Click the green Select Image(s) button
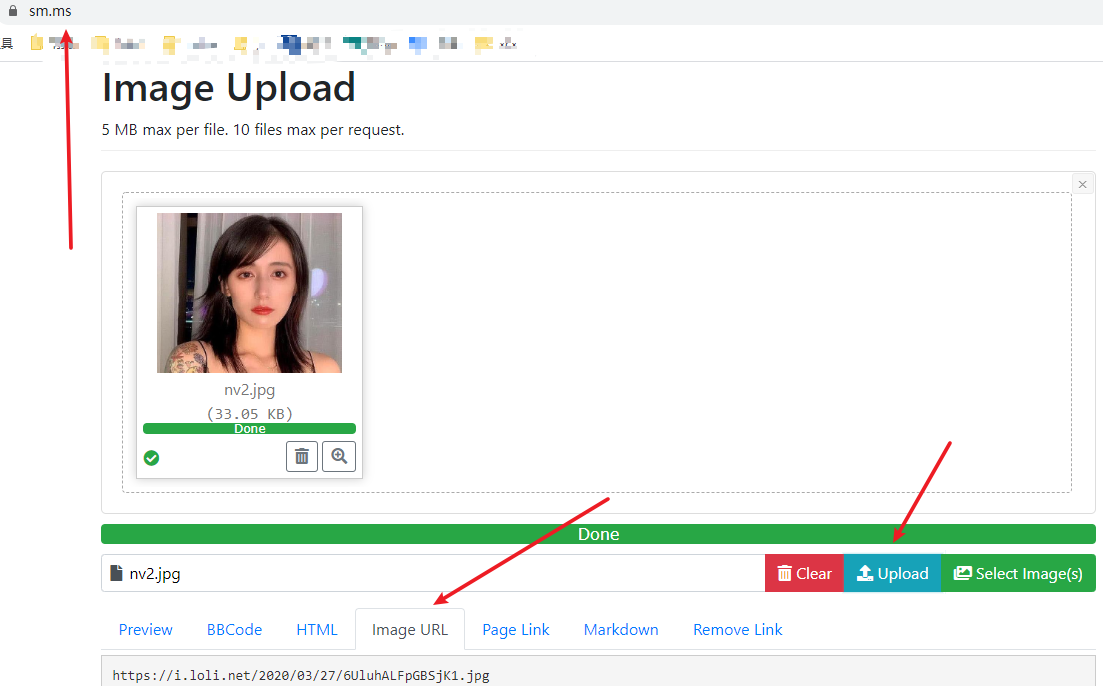The height and width of the screenshot is (686, 1103). pyautogui.click(x=1018, y=573)
